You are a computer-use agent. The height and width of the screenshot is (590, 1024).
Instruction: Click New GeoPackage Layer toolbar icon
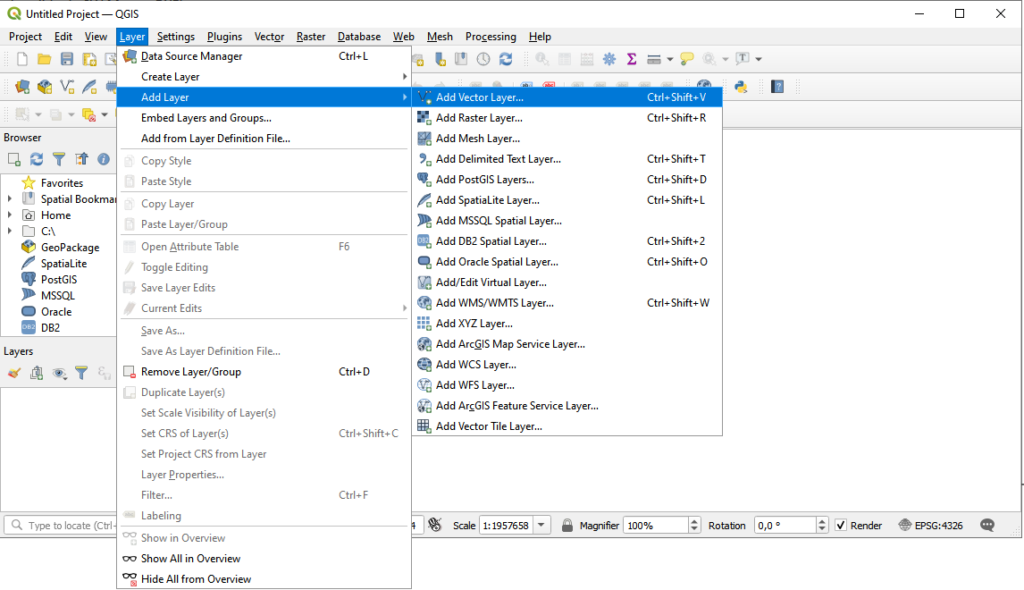coord(44,87)
